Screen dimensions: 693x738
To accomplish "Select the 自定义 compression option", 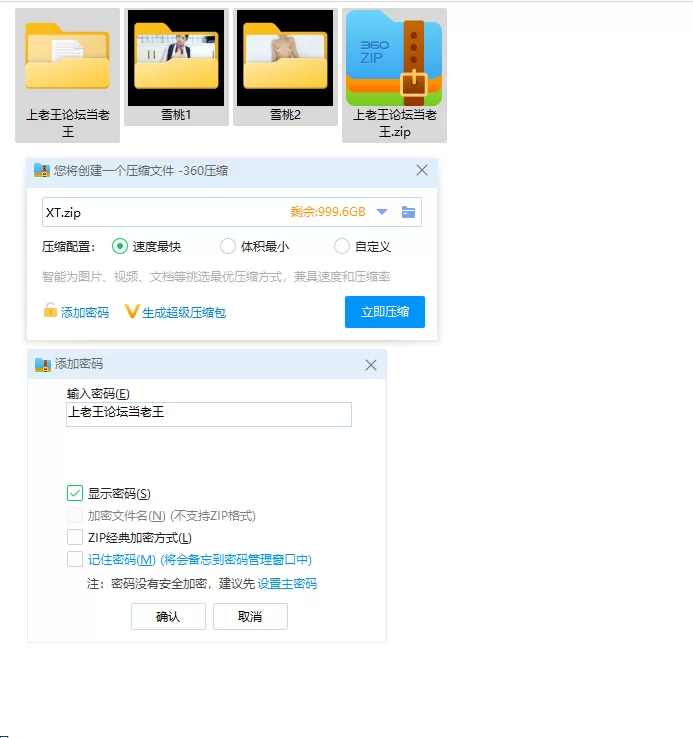I will coord(342,246).
